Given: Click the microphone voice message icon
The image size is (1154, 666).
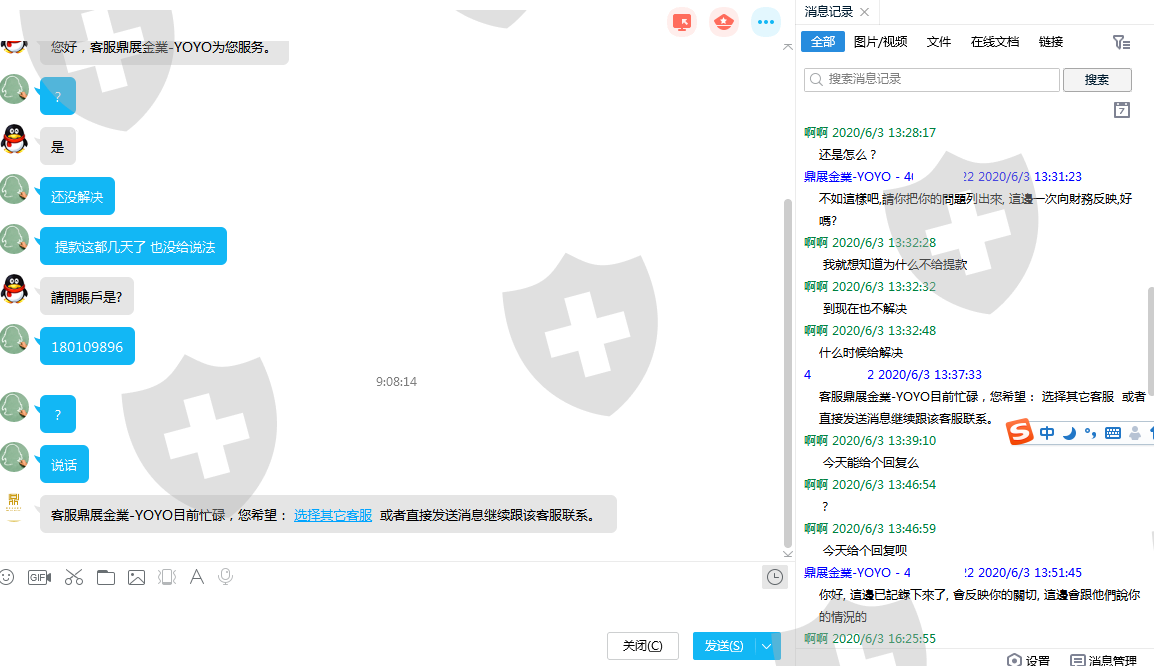Looking at the screenshot, I should [226, 577].
